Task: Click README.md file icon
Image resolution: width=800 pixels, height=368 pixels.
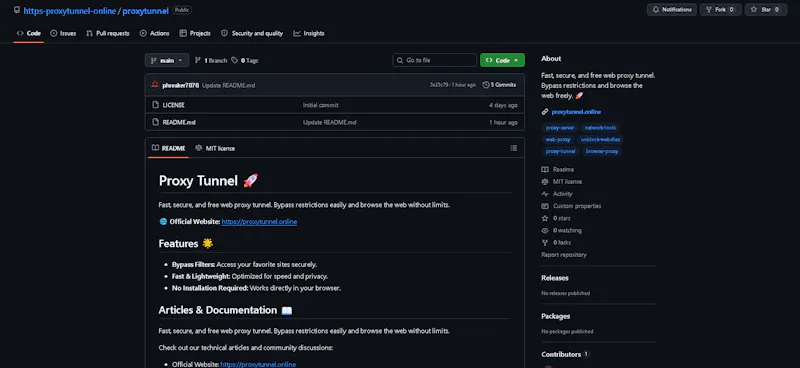Action: coord(156,122)
